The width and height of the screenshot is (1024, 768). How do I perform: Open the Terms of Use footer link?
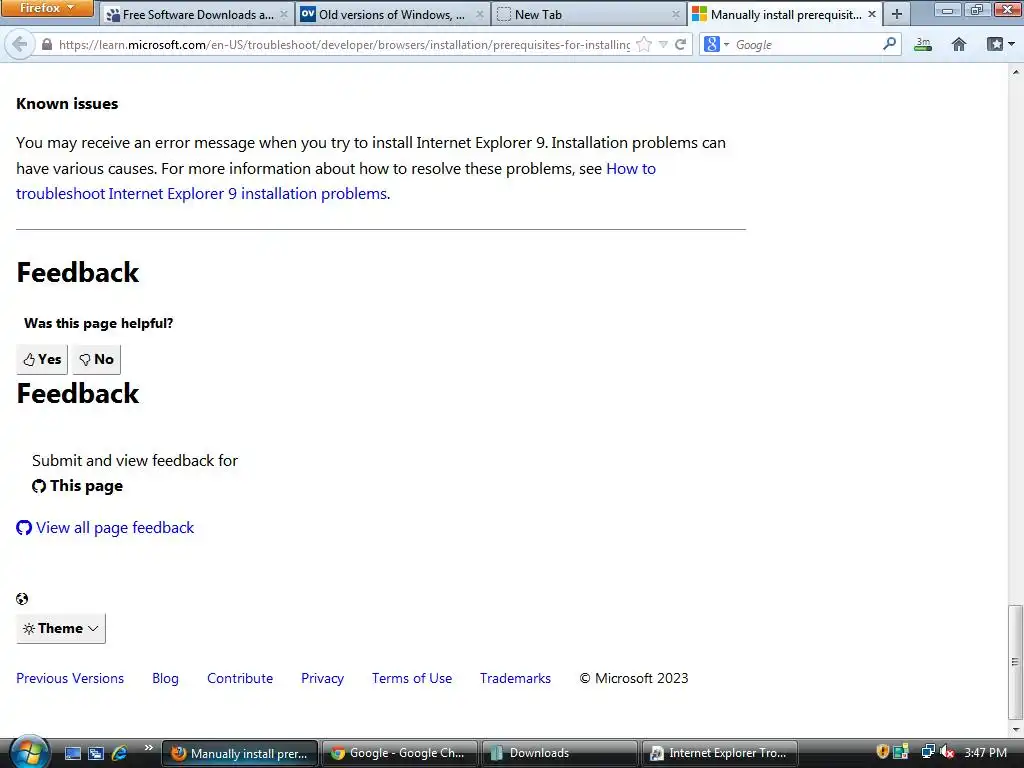411,678
